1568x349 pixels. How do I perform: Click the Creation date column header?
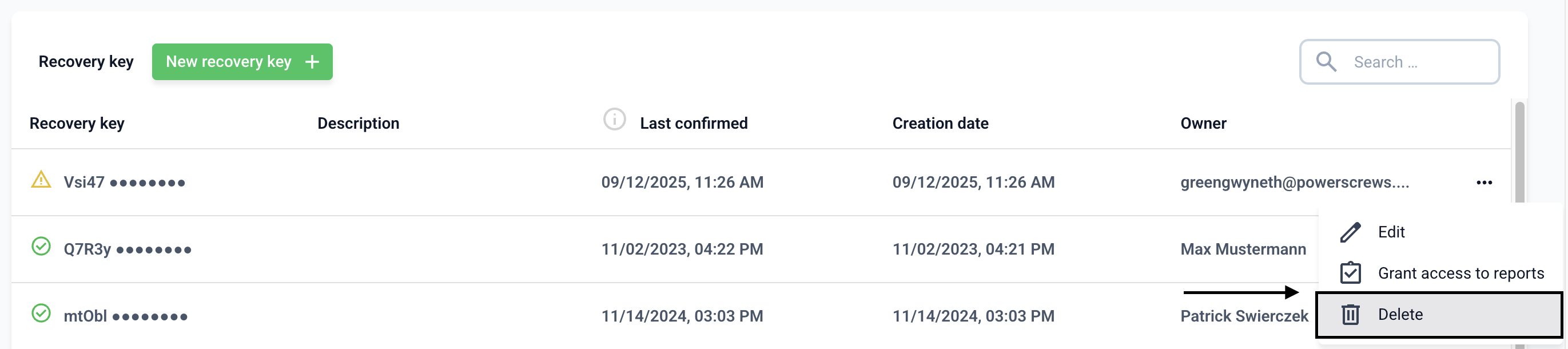(x=940, y=124)
